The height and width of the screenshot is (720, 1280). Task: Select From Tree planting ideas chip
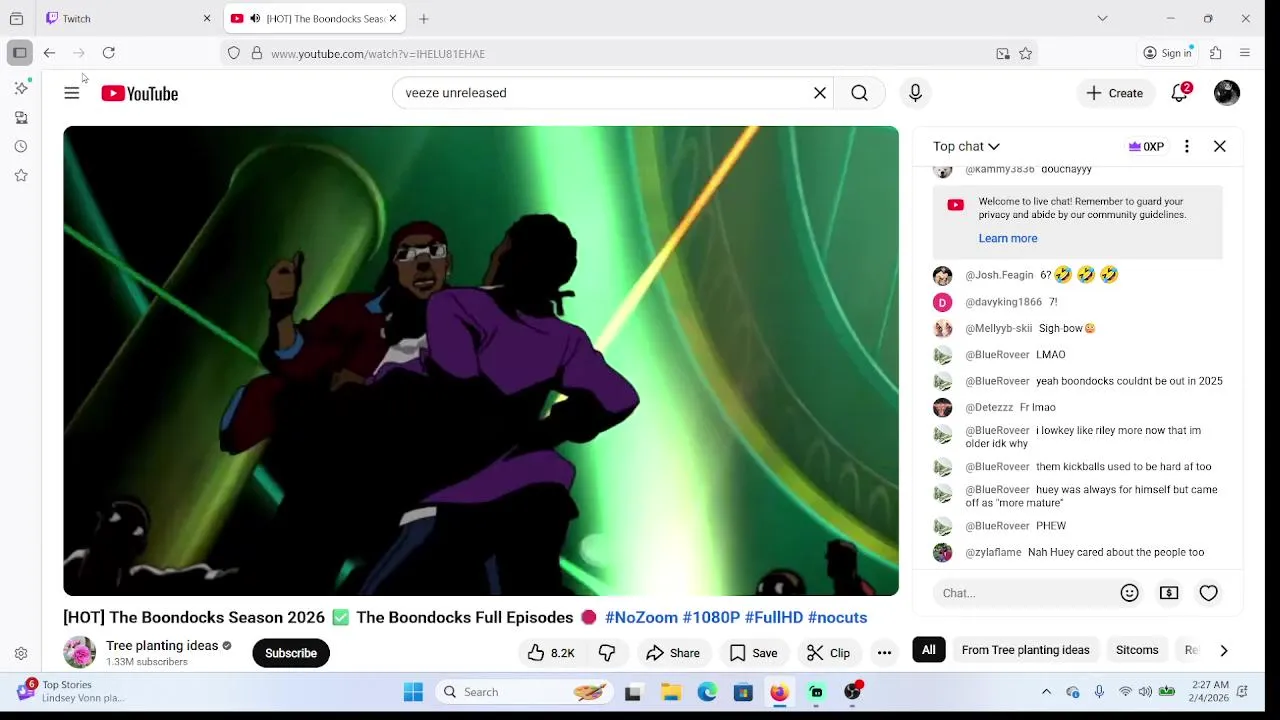(1025, 650)
